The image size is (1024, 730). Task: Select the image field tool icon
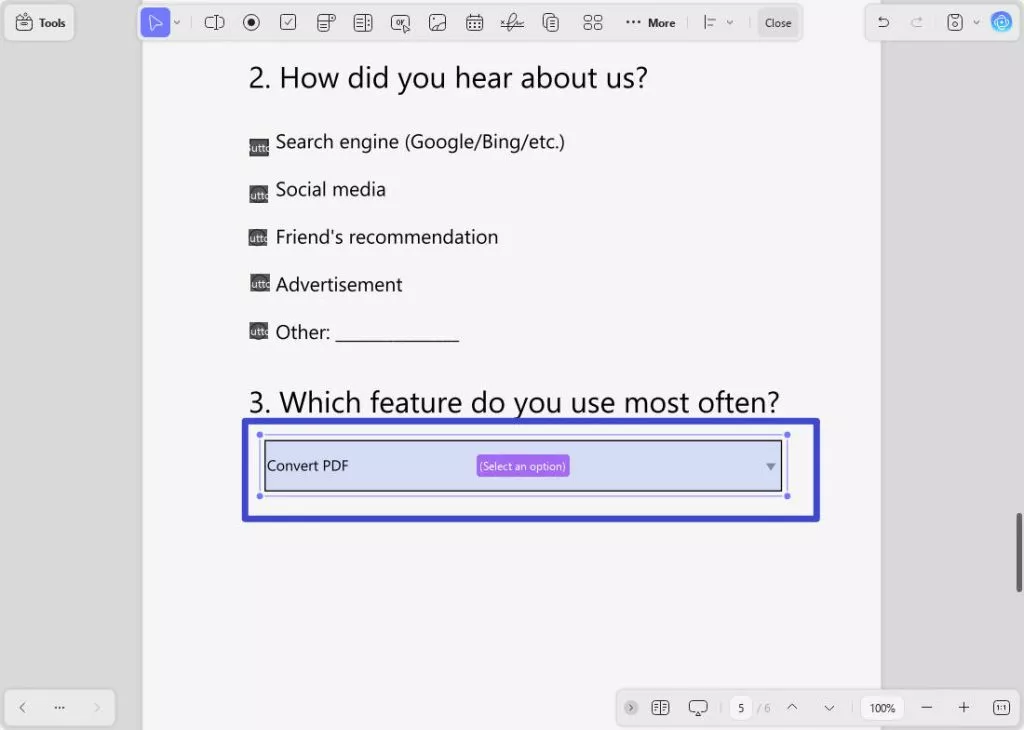437,23
